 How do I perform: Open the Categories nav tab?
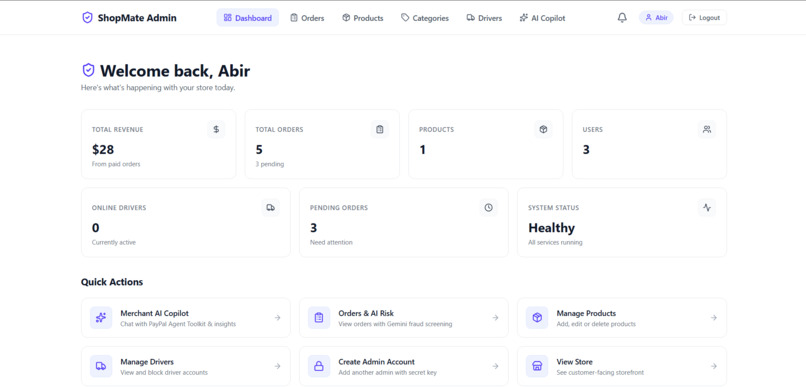coord(425,17)
